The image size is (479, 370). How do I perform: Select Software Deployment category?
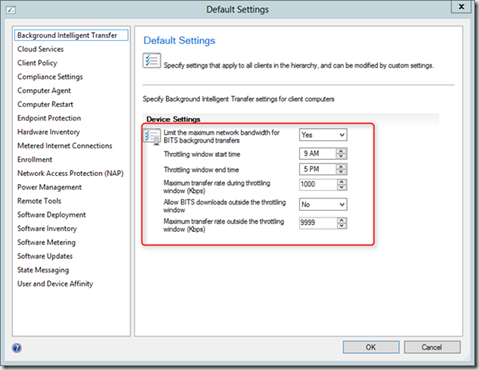[51, 215]
